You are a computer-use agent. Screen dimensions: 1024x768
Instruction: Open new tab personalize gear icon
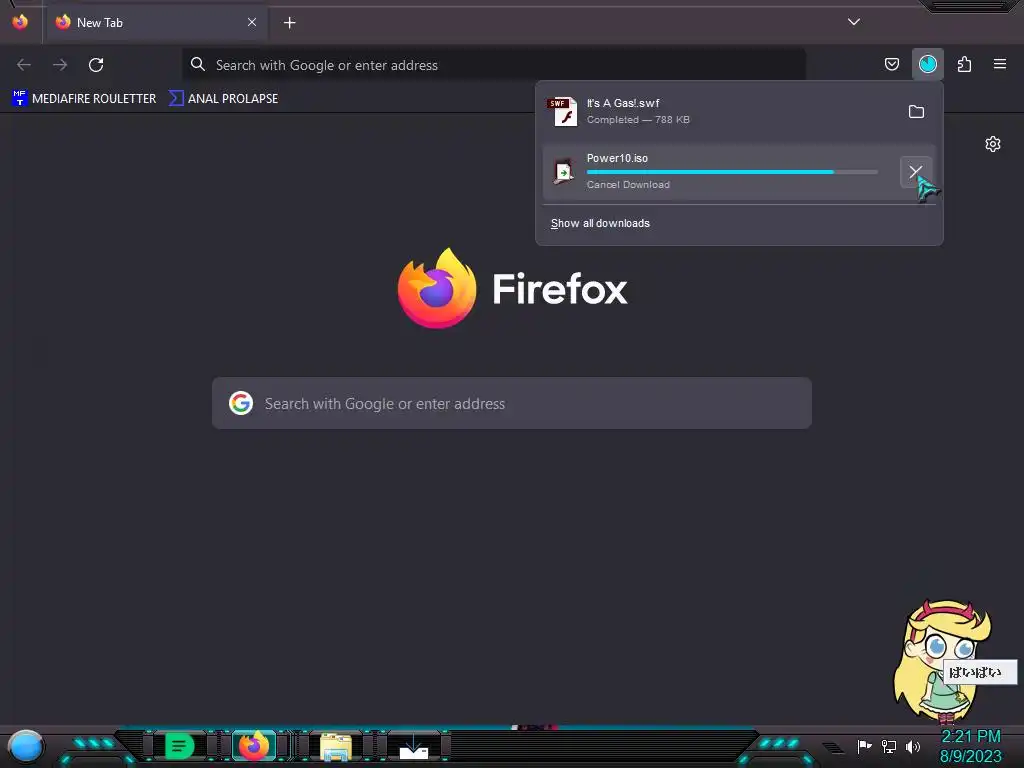[993, 144]
